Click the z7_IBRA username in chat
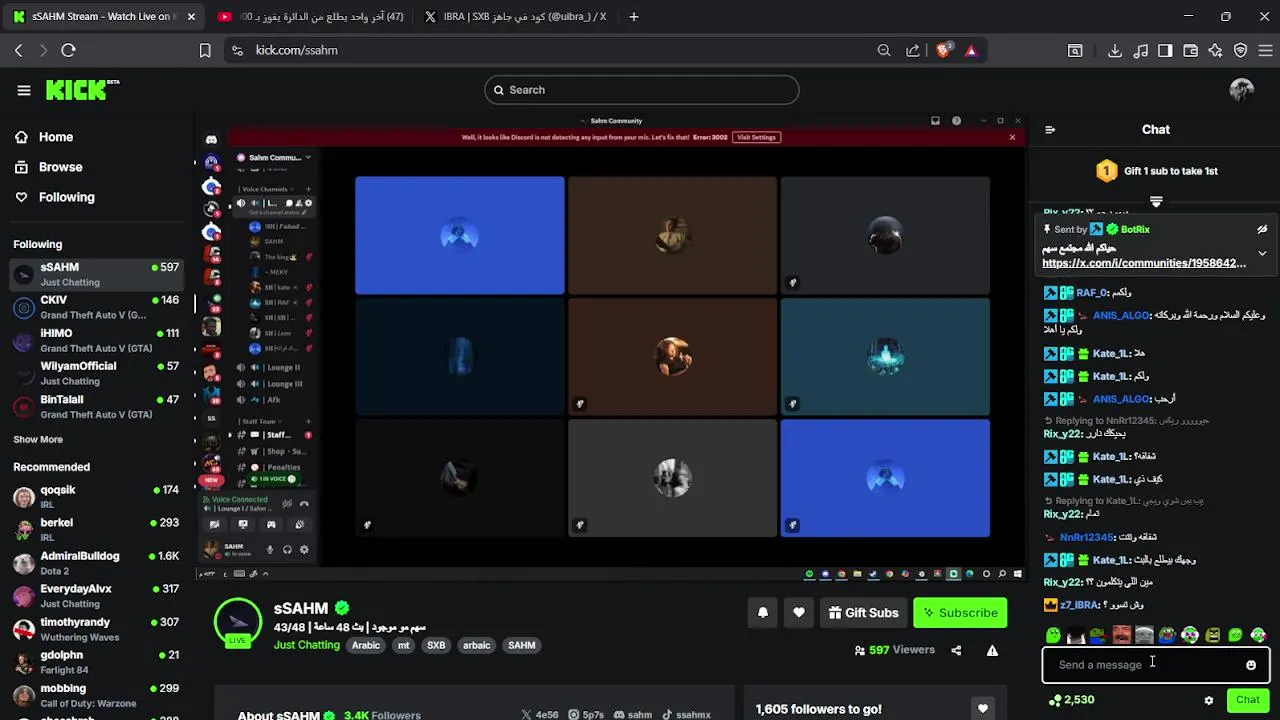The width and height of the screenshot is (1280, 720). click(1081, 605)
